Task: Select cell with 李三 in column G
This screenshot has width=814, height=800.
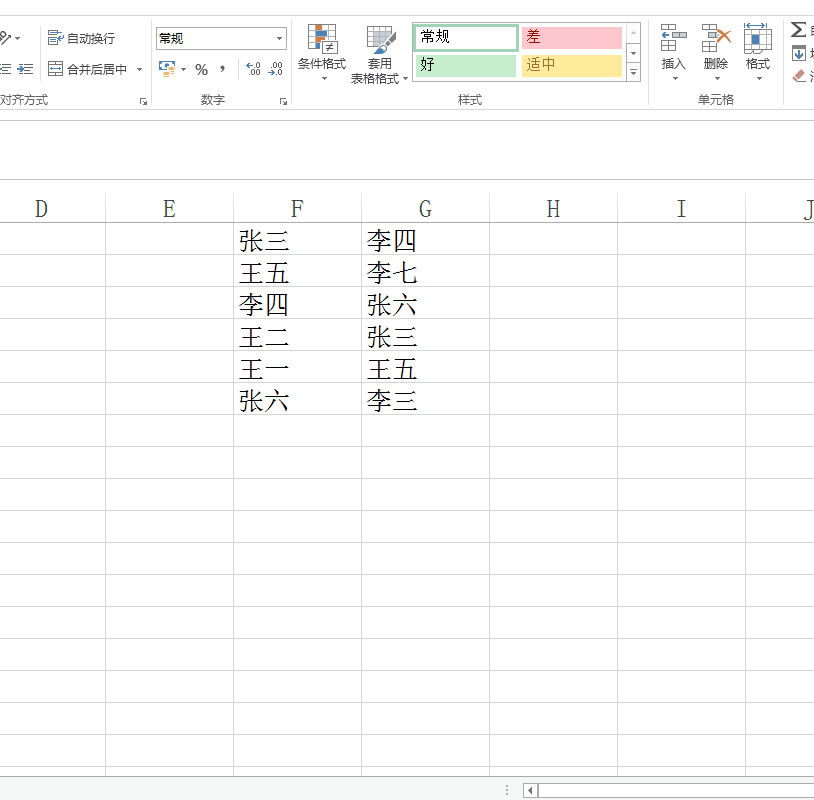Action: [425, 399]
